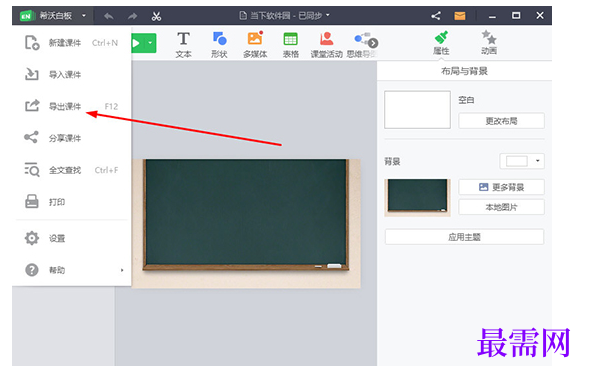Open 课堂活动 classroom activity tool
Image resolution: width=589 pixels, height=374 pixels.
point(326,45)
